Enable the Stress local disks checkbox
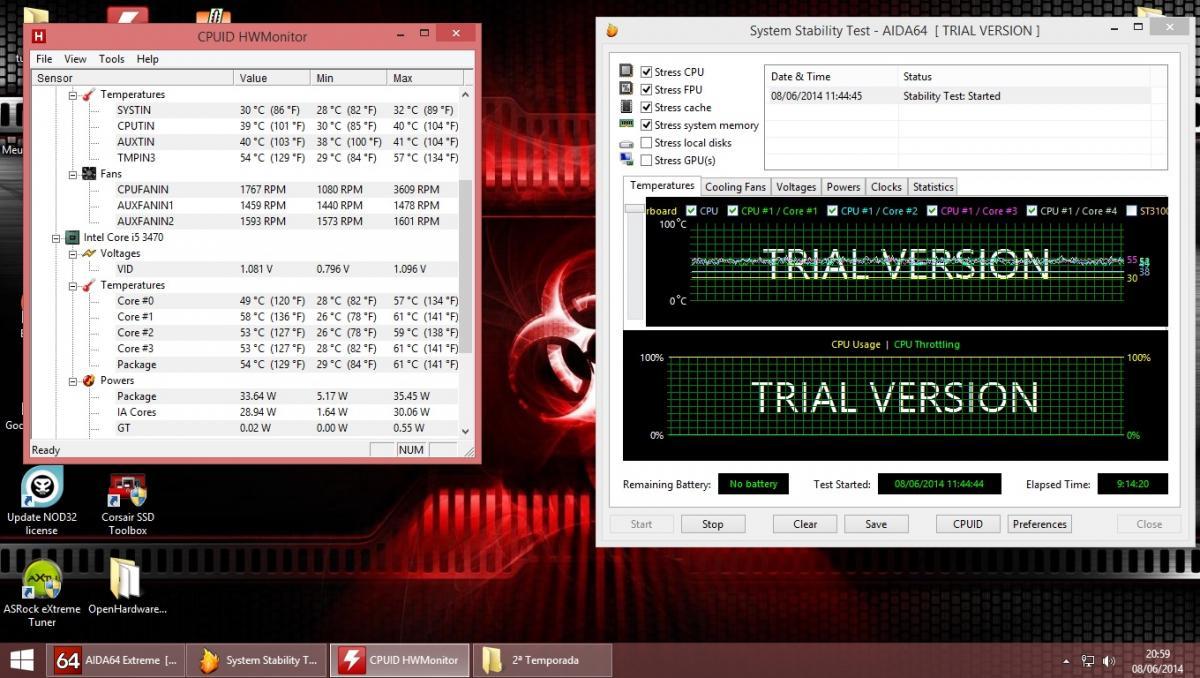Image resolution: width=1200 pixels, height=678 pixels. tap(646, 143)
